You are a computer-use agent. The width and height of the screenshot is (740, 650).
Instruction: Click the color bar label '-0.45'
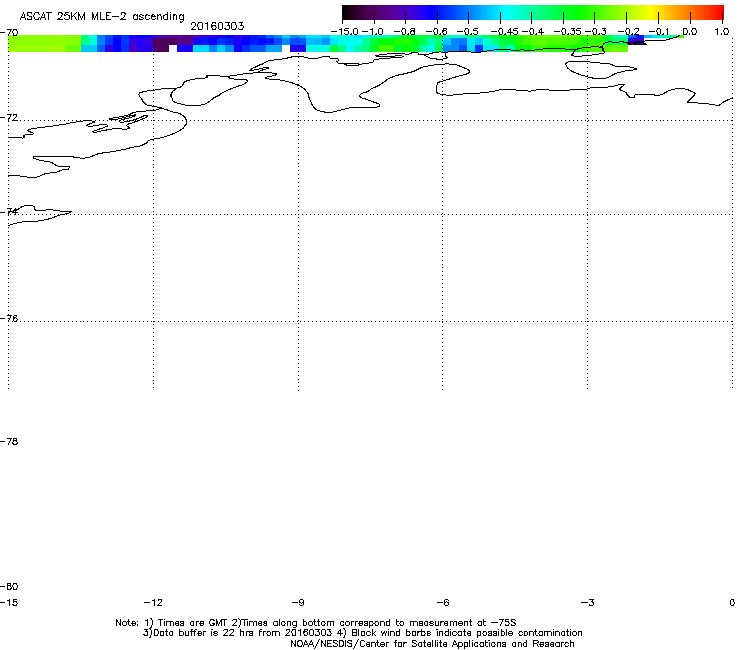pos(505,32)
